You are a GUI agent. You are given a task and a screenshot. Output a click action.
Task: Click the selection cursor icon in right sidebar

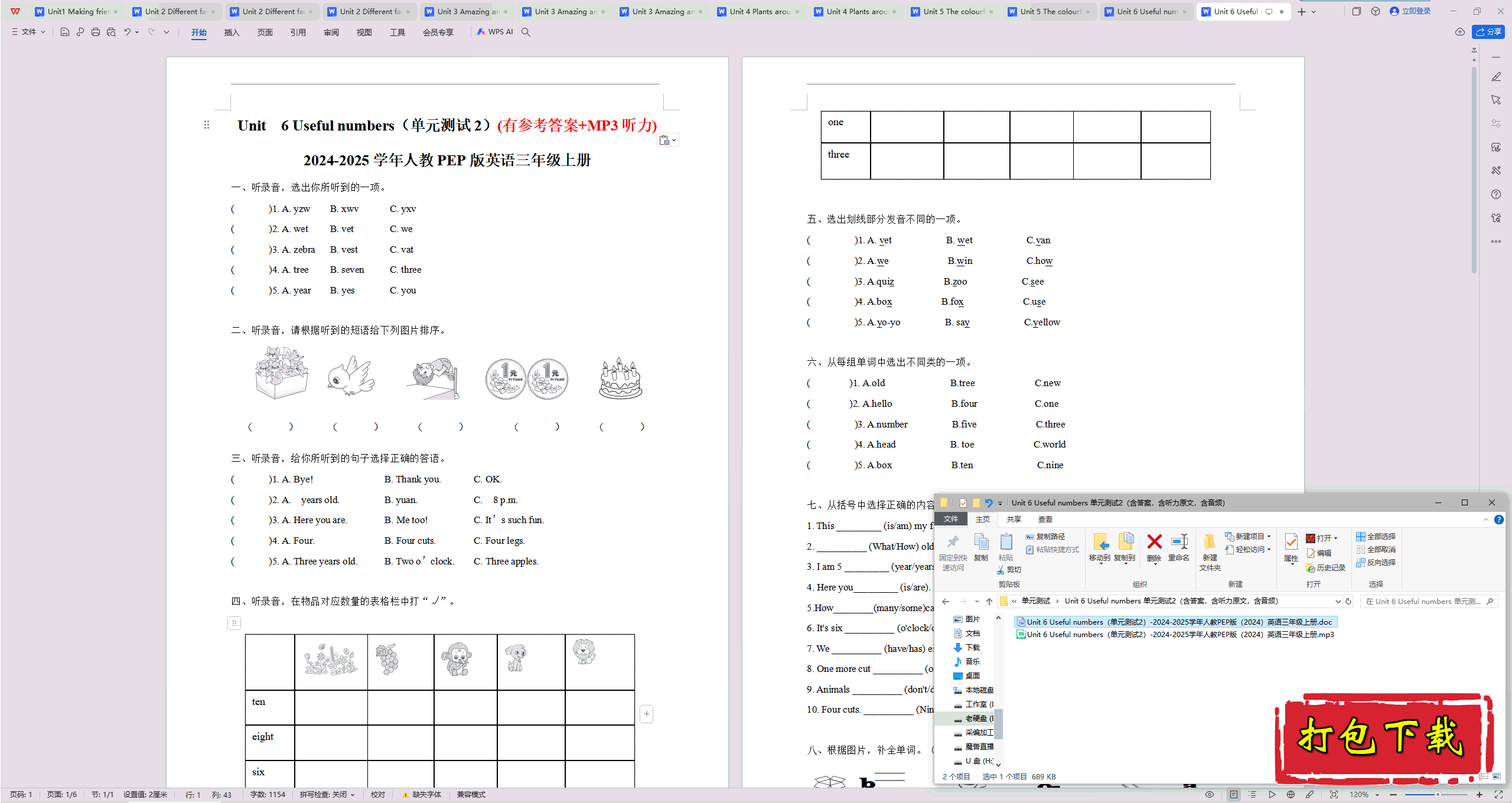tap(1496, 100)
